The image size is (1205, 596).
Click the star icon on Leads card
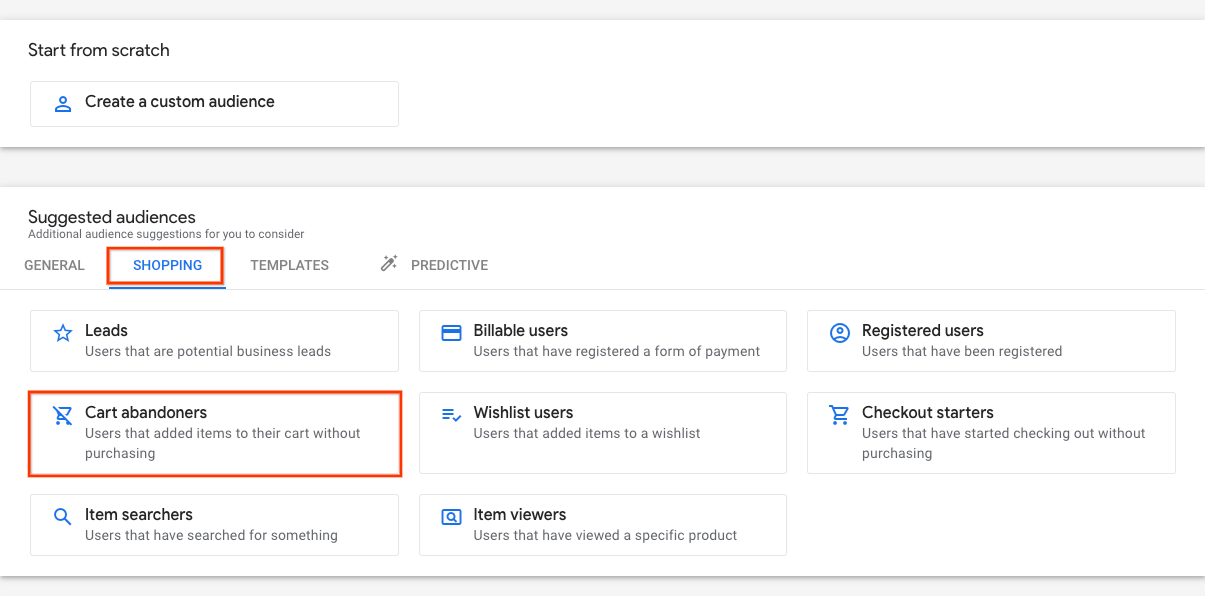(63, 333)
